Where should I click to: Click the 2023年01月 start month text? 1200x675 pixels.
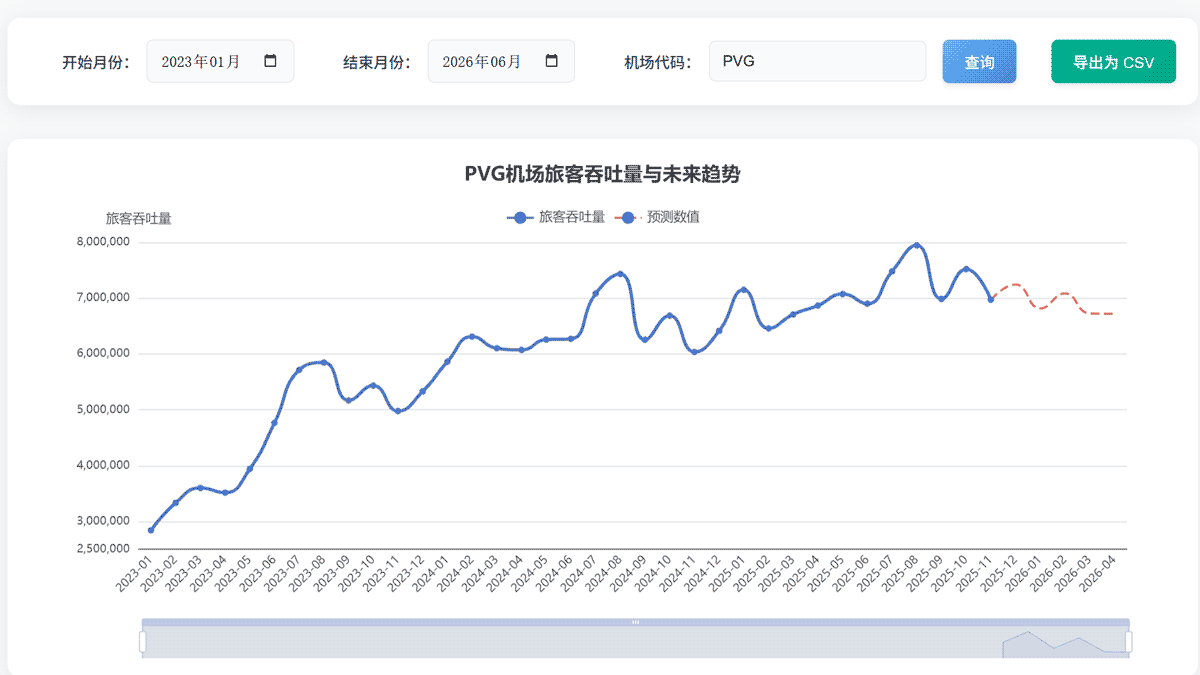pos(201,61)
